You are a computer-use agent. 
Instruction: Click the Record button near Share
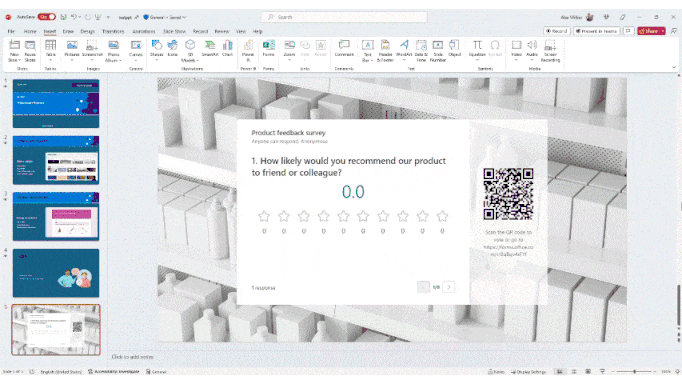[x=557, y=31]
